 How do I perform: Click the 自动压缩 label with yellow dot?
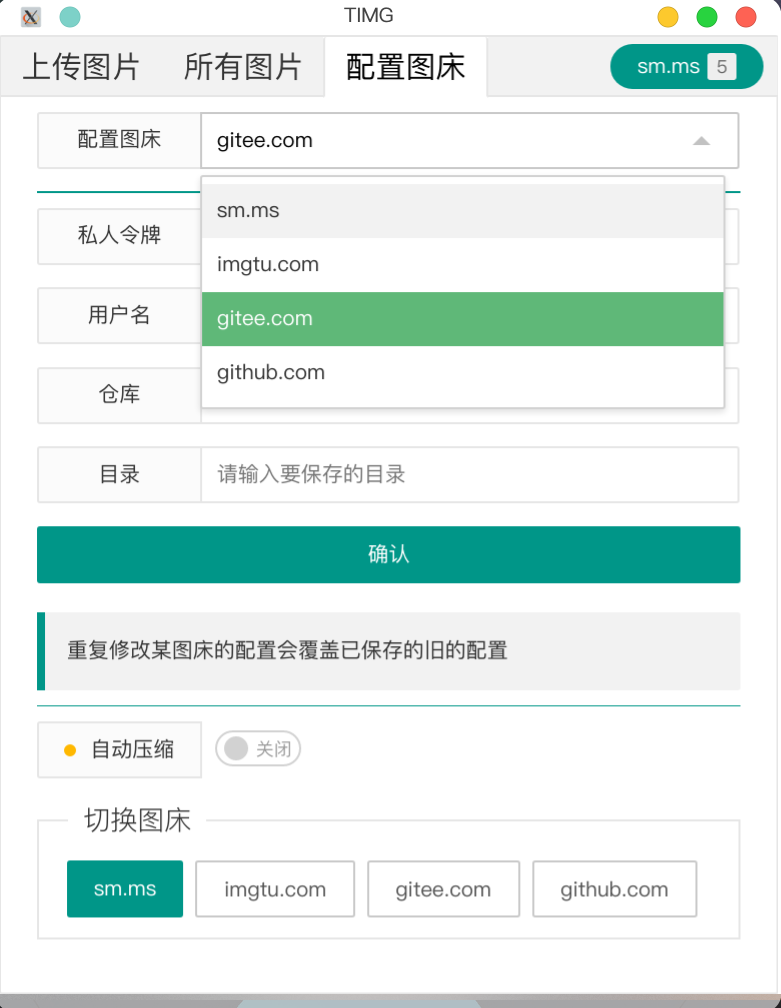click(120, 750)
